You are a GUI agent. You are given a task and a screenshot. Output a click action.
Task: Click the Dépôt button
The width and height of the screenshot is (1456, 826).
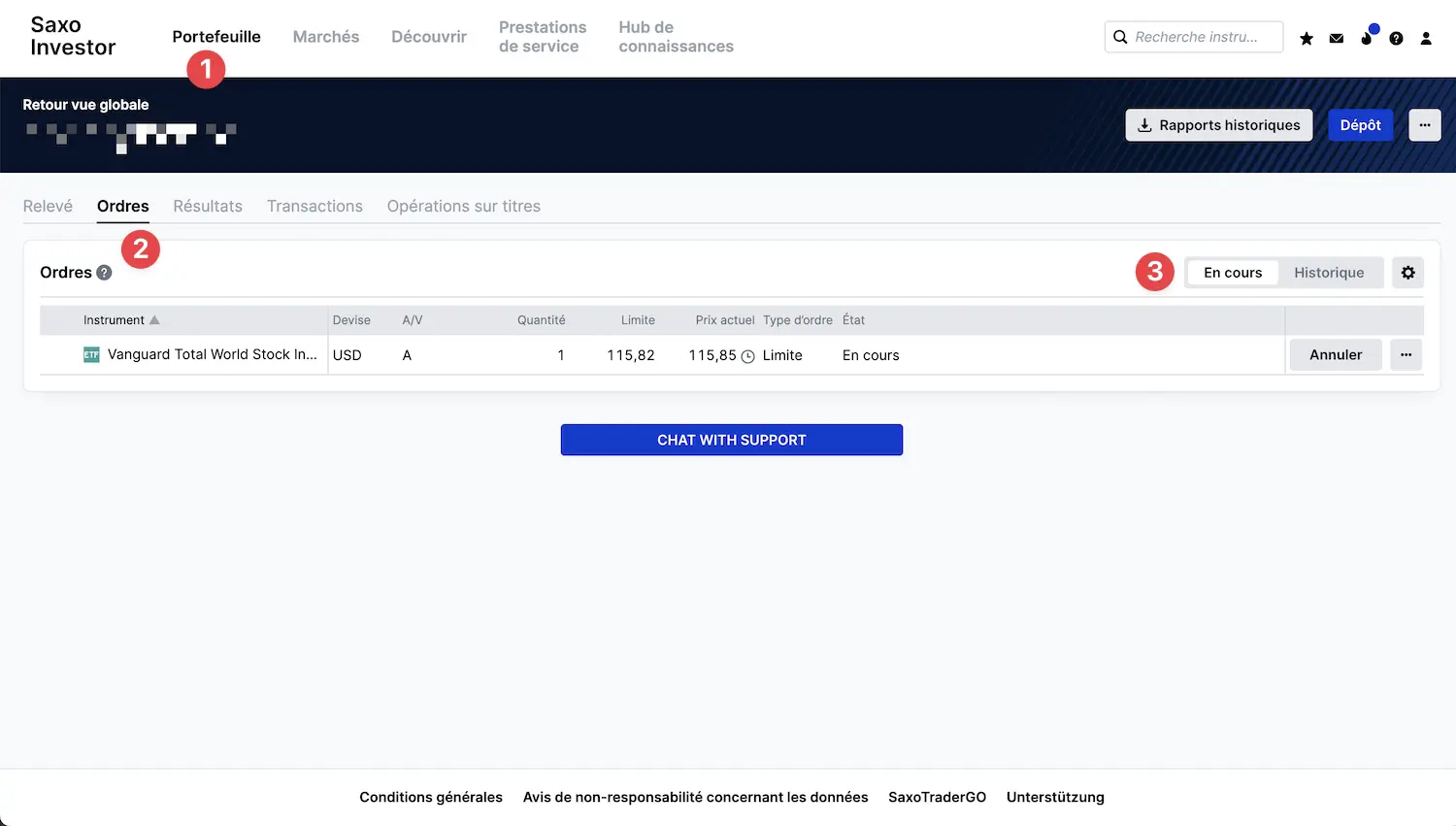tap(1360, 125)
